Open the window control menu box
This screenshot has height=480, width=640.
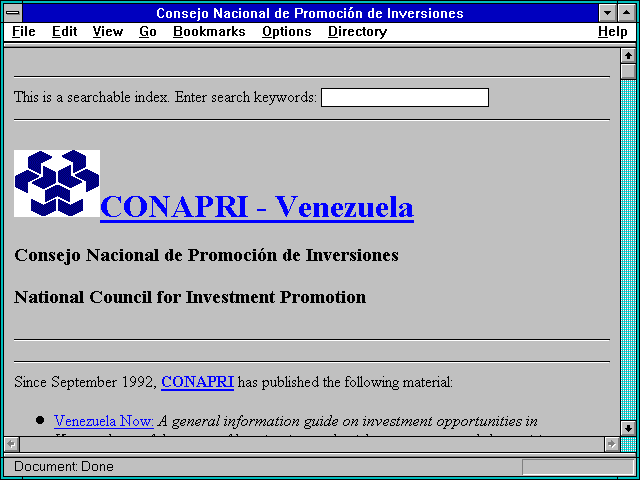[x=13, y=13]
